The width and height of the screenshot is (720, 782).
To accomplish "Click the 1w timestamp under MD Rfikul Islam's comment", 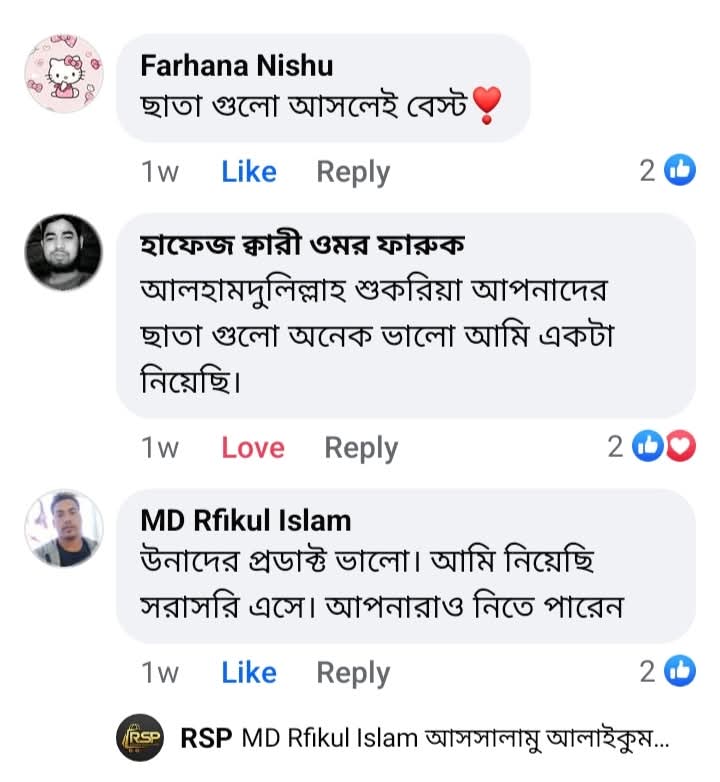I will [160, 673].
